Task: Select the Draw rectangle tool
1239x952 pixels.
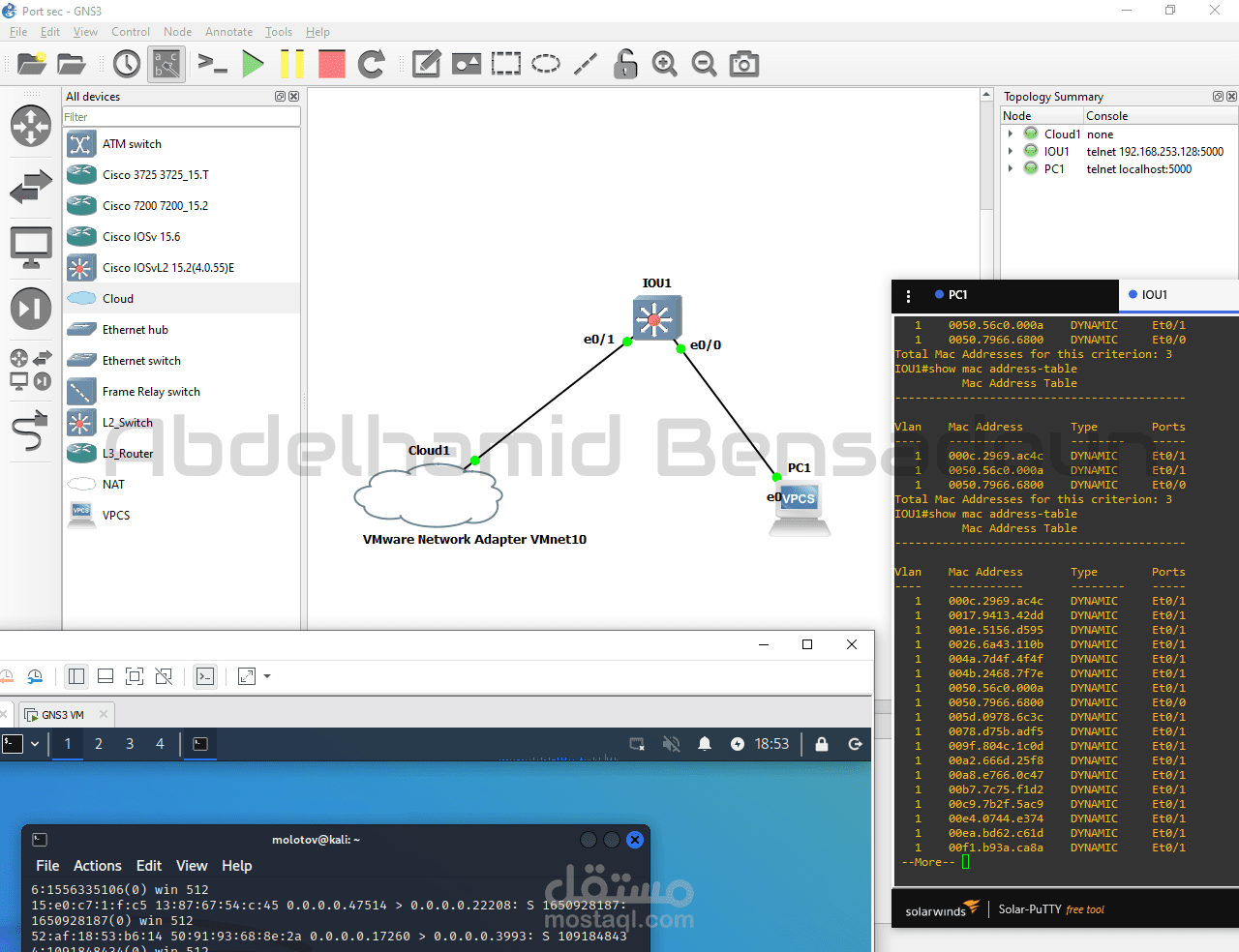Action: tap(505, 64)
